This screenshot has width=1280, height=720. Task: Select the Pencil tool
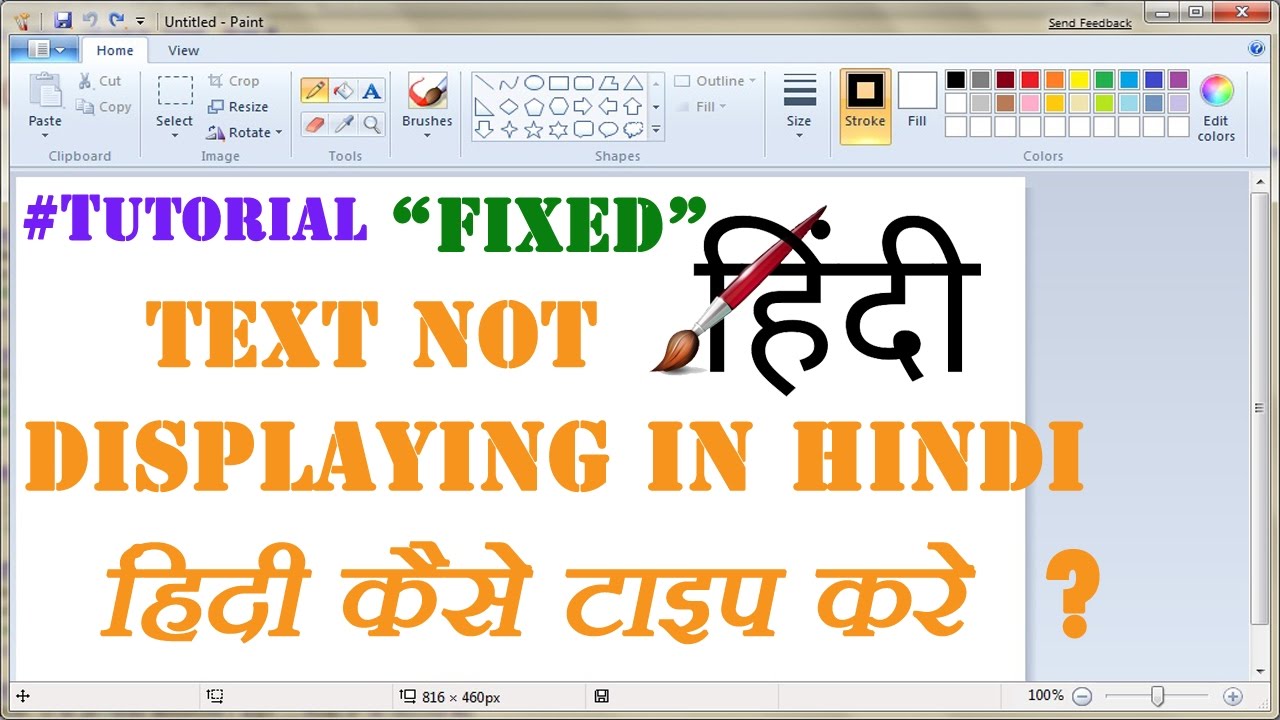pyautogui.click(x=316, y=90)
